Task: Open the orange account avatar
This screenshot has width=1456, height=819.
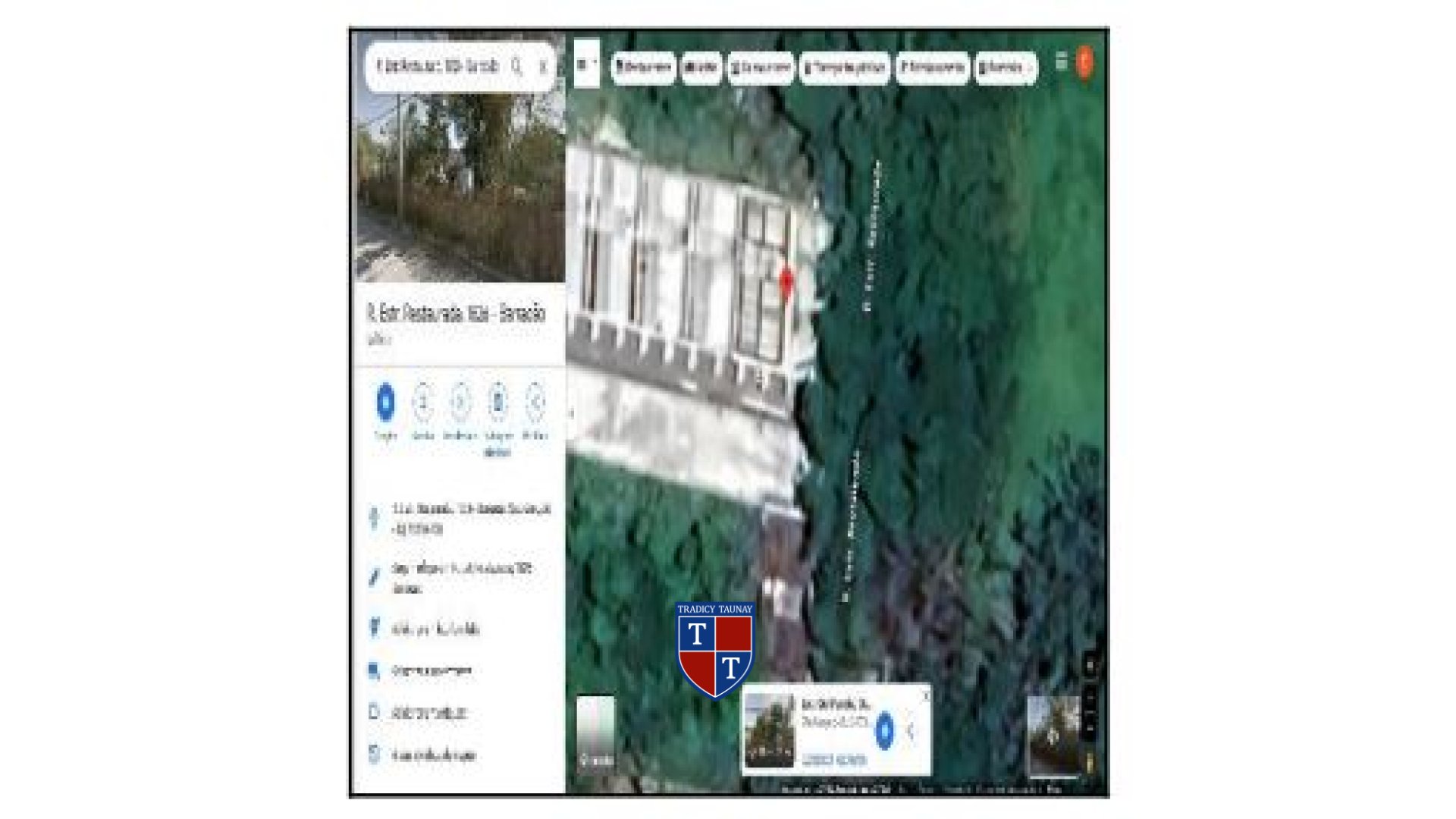Action: [1085, 62]
